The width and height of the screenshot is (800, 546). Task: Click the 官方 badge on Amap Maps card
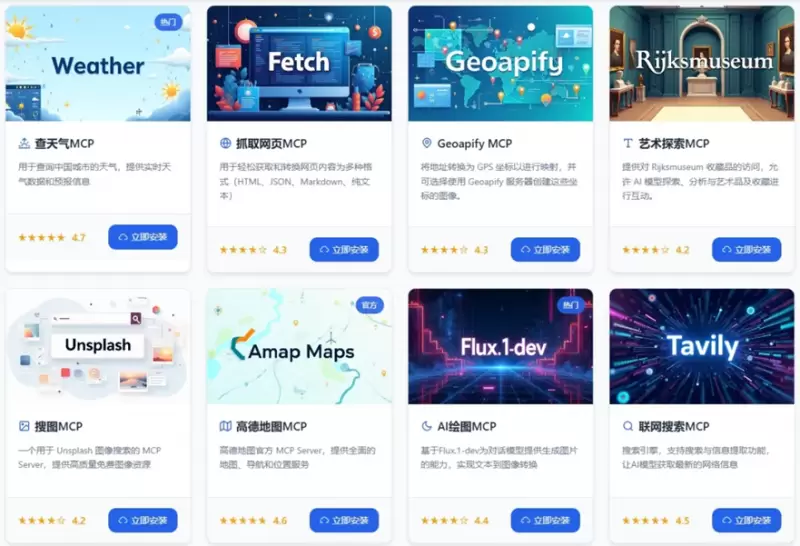pos(369,305)
